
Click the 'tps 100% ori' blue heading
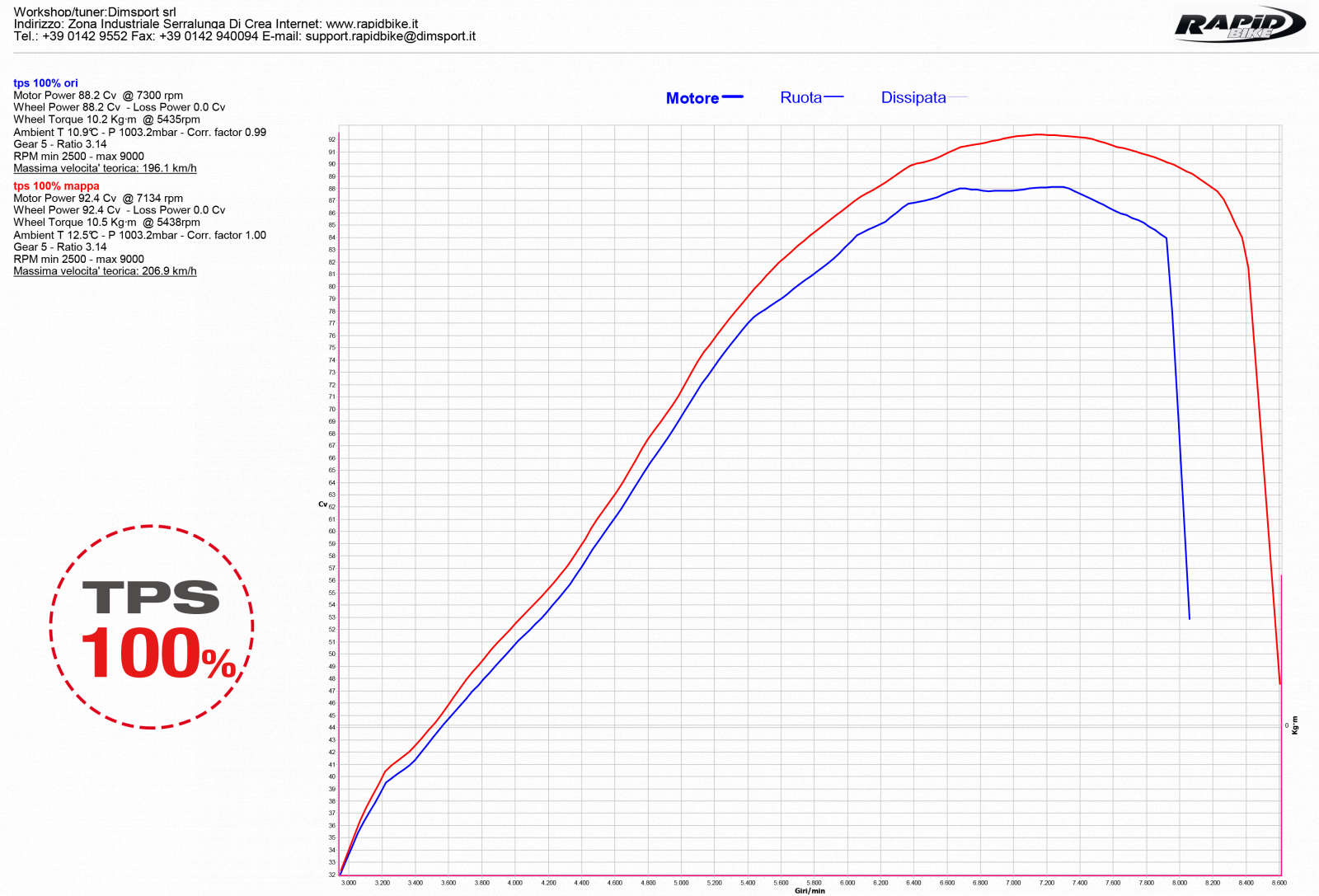(45, 83)
